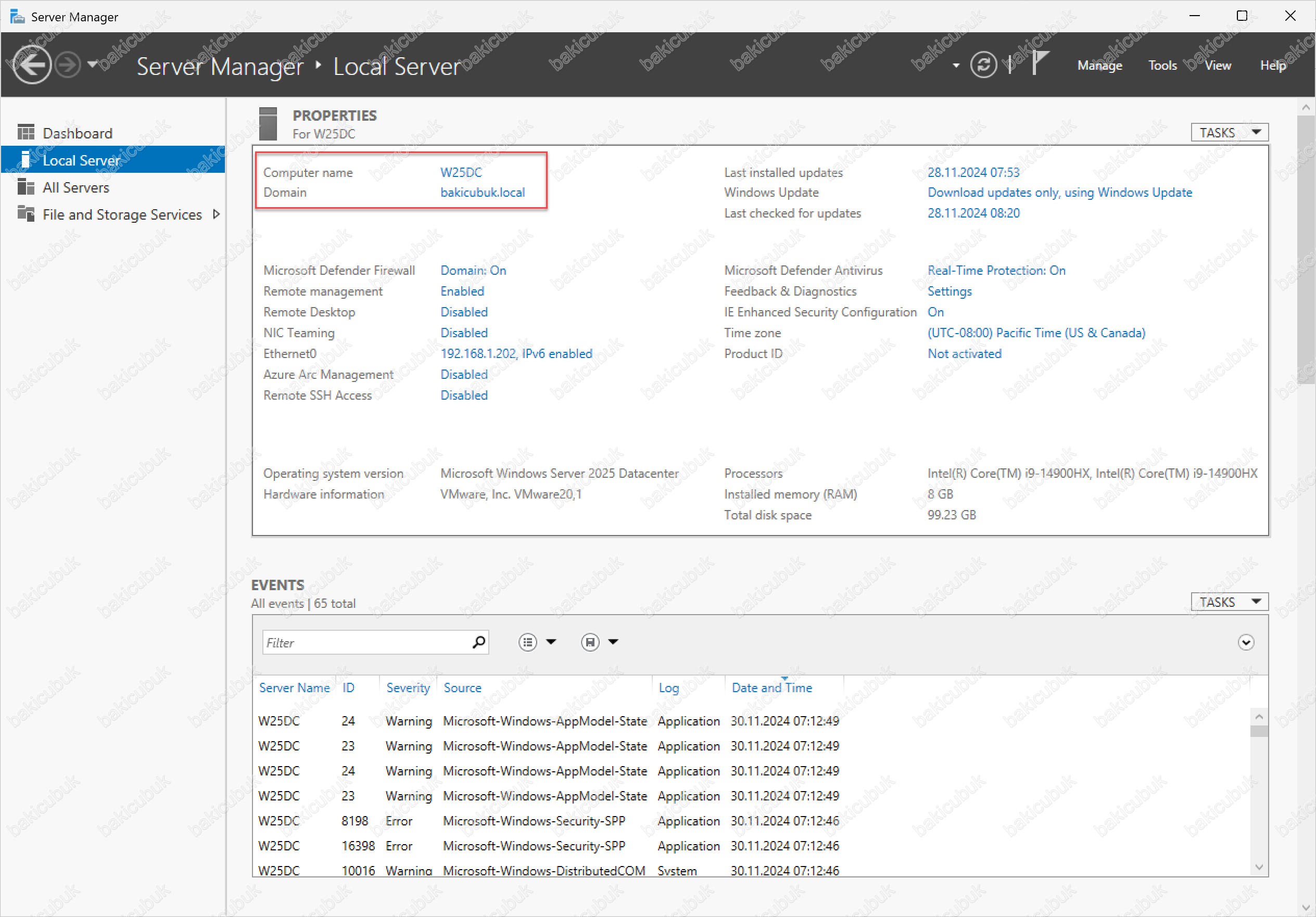Image resolution: width=1316 pixels, height=917 pixels.
Task: Click Download updates only Windows Update link
Action: [x=1060, y=193]
